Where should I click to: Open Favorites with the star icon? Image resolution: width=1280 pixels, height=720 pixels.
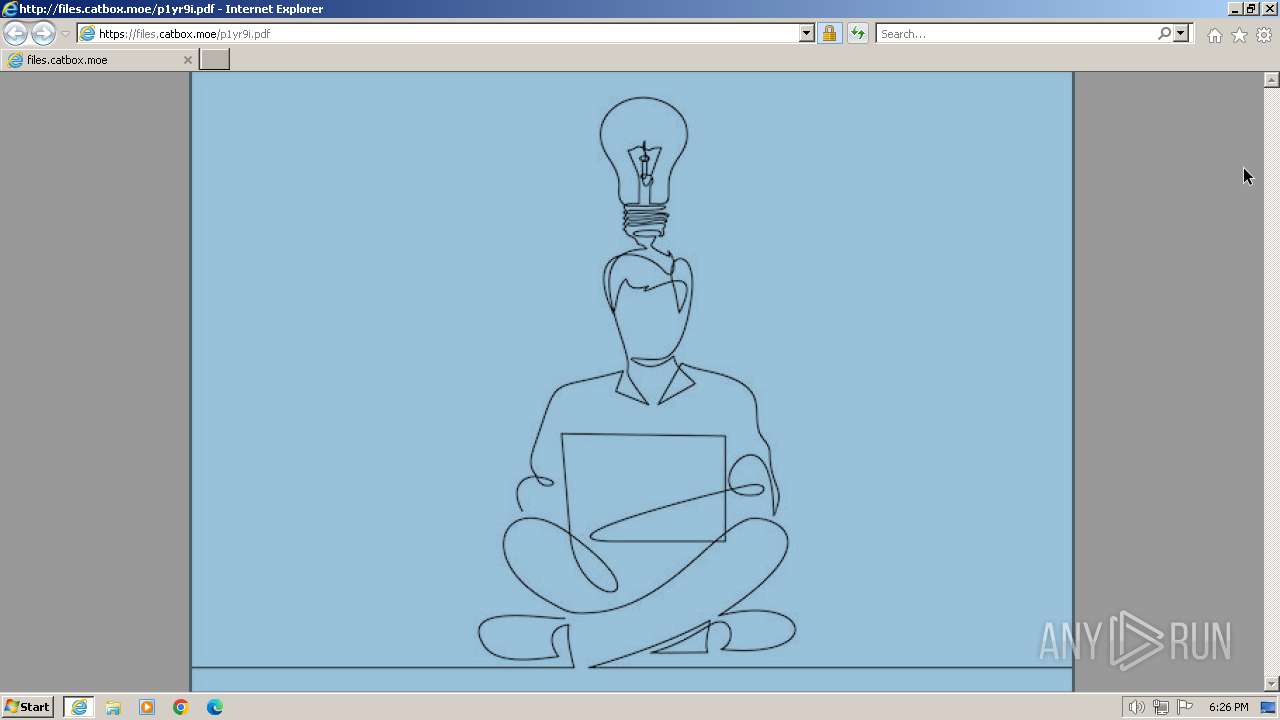(1239, 35)
